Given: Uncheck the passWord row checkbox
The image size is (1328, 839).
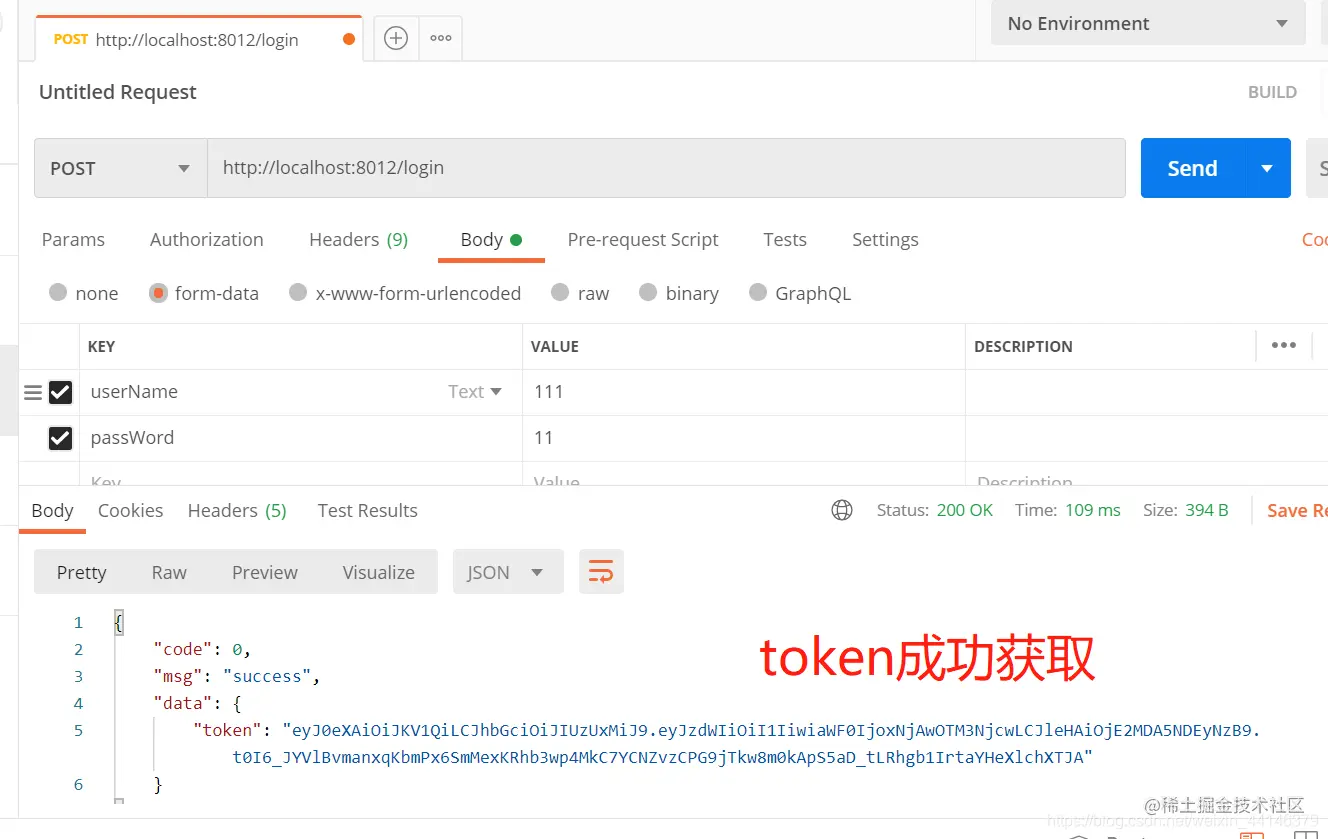Looking at the screenshot, I should [x=61, y=438].
